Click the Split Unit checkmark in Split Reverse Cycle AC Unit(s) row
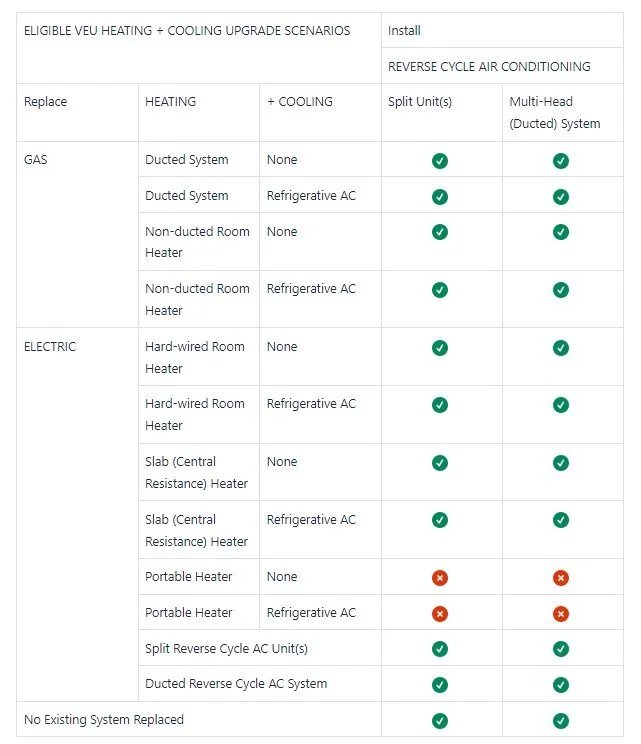The width and height of the screenshot is (641, 744). click(x=440, y=649)
